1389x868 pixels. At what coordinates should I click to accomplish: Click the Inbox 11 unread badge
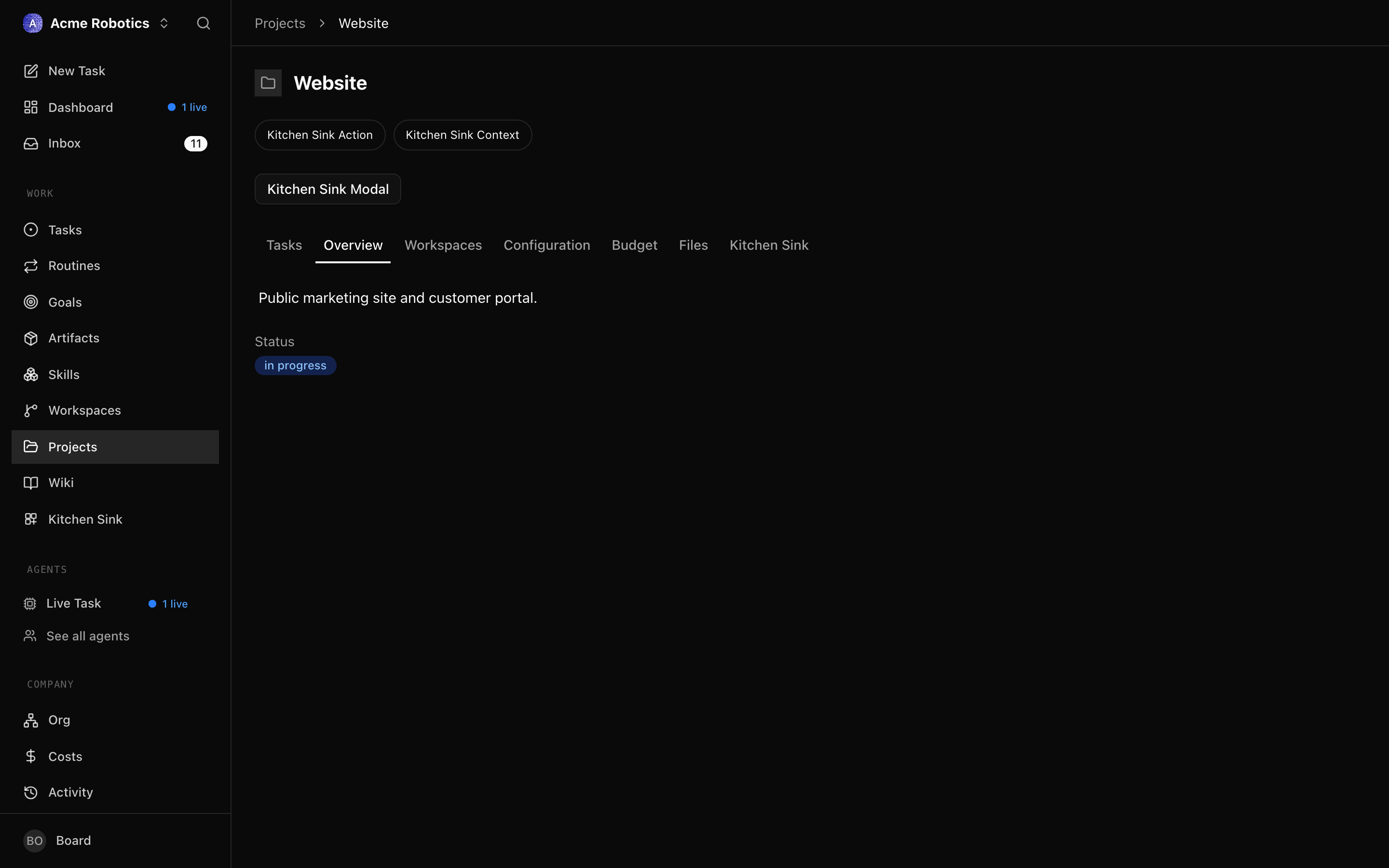tap(196, 144)
